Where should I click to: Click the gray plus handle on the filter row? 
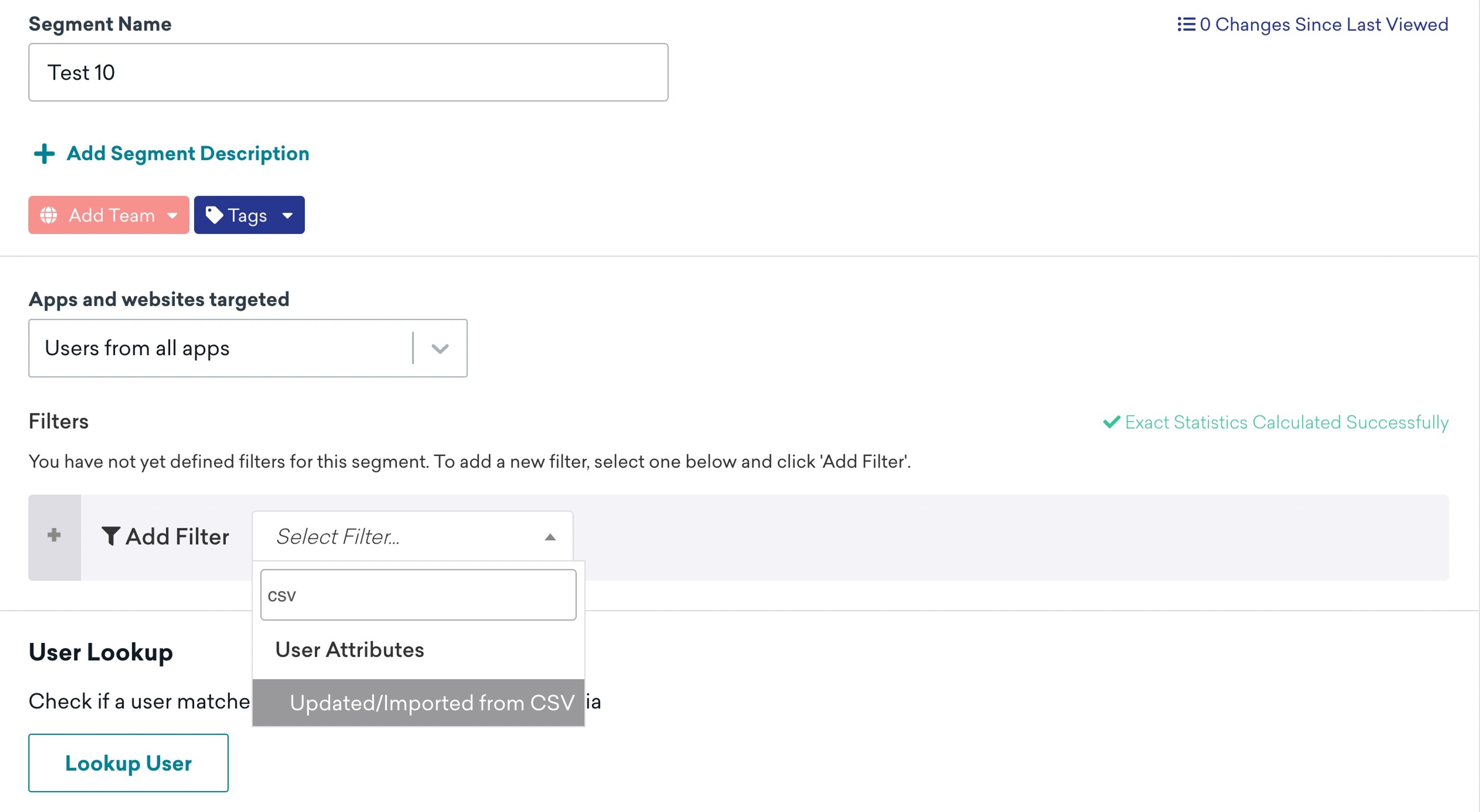pyautogui.click(x=54, y=535)
